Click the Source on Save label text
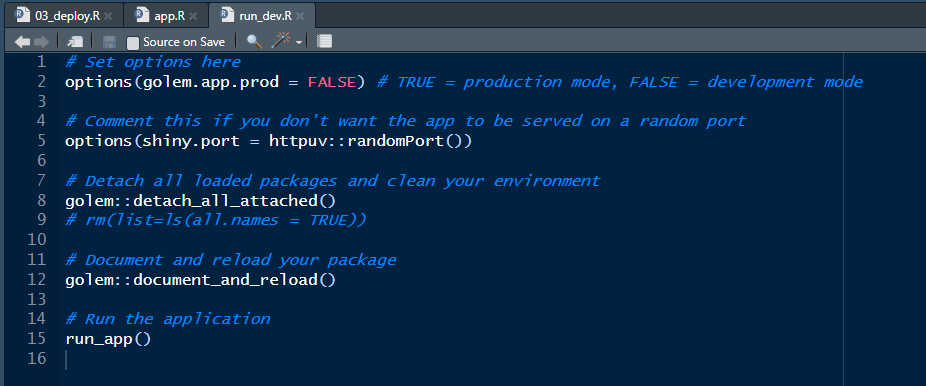The width and height of the screenshot is (926, 386). (x=184, y=42)
